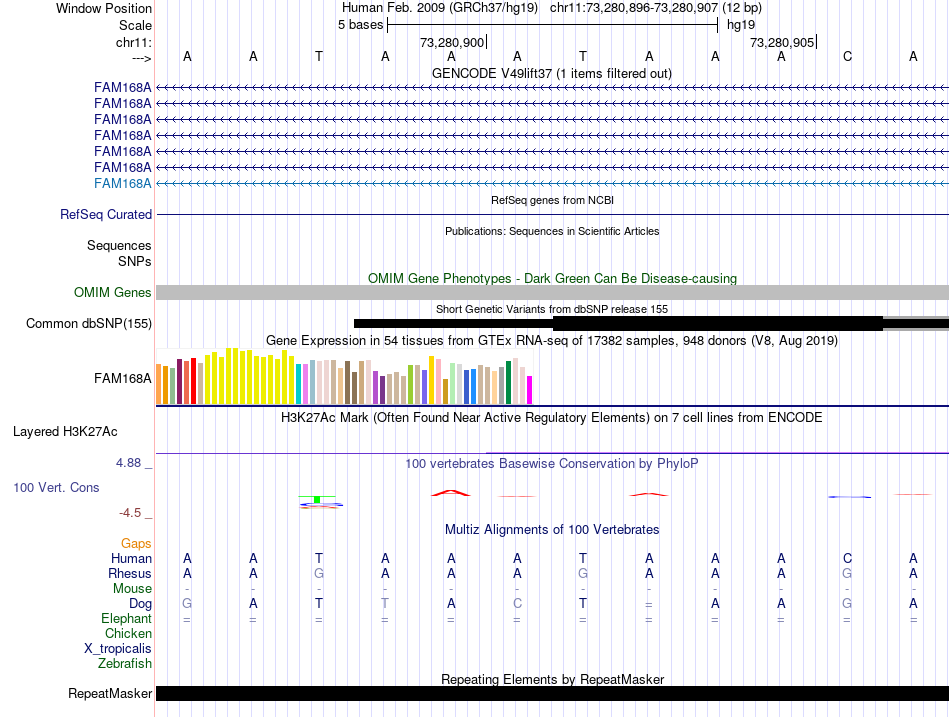
Task: Click the Common dbSNP(155) track label
Action: point(89,324)
